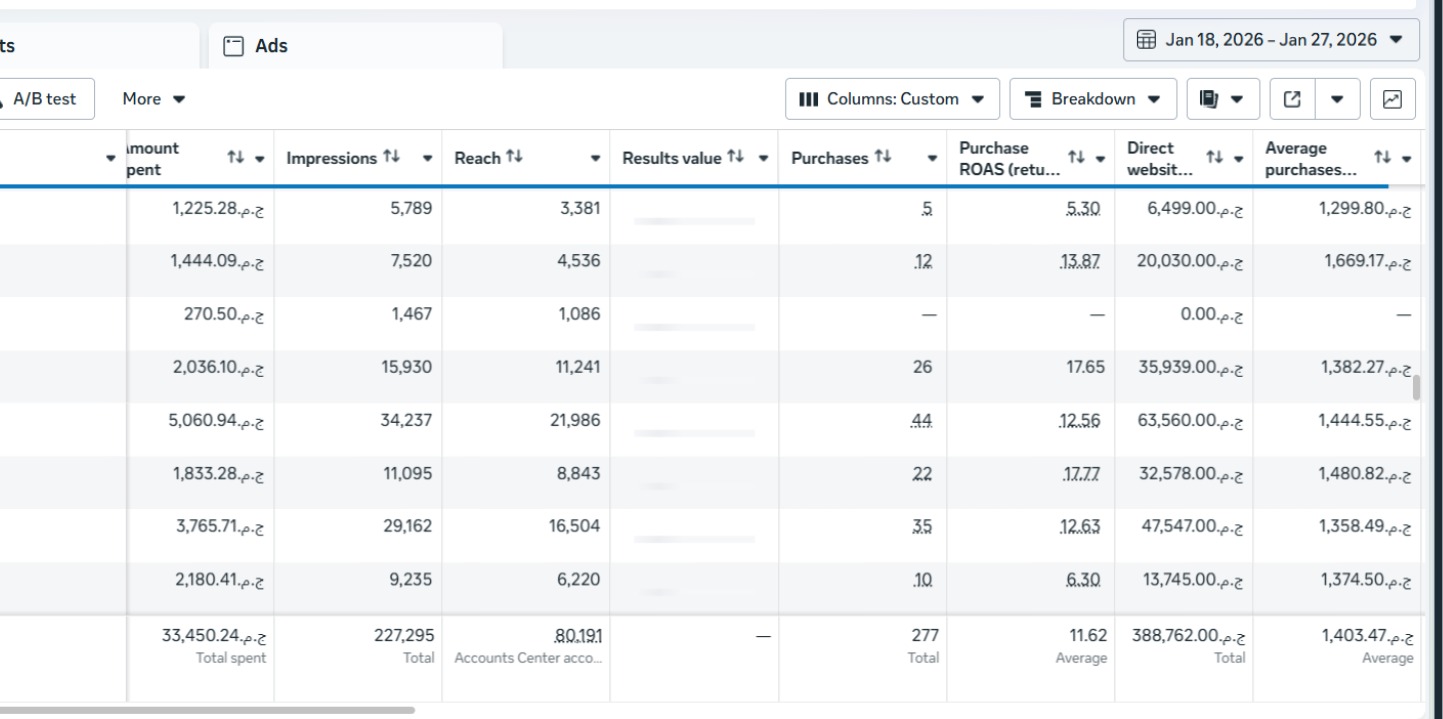
Task: Expand the Breakdown dropdown
Action: 1093,99
